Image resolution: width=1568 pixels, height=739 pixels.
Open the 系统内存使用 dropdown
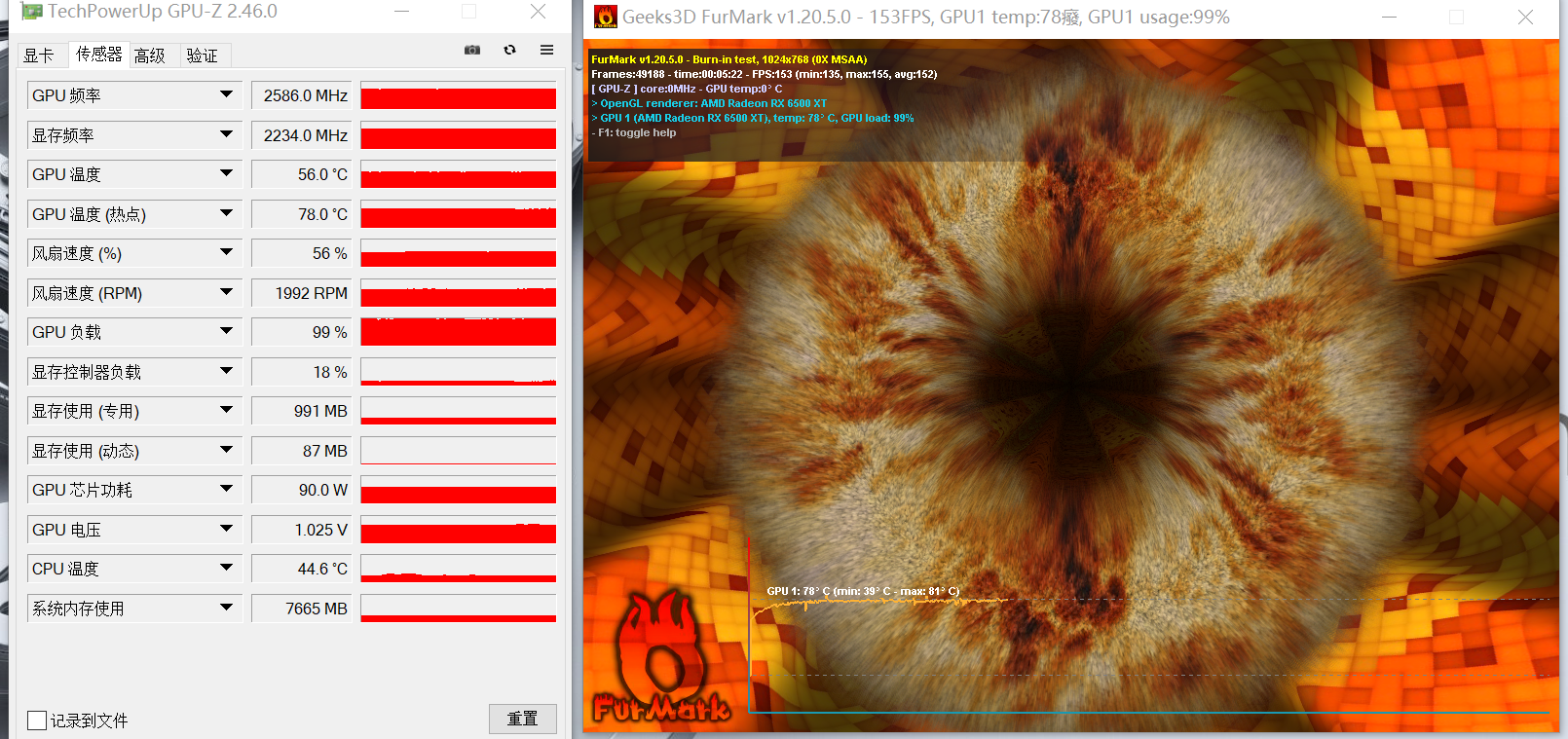(x=226, y=608)
